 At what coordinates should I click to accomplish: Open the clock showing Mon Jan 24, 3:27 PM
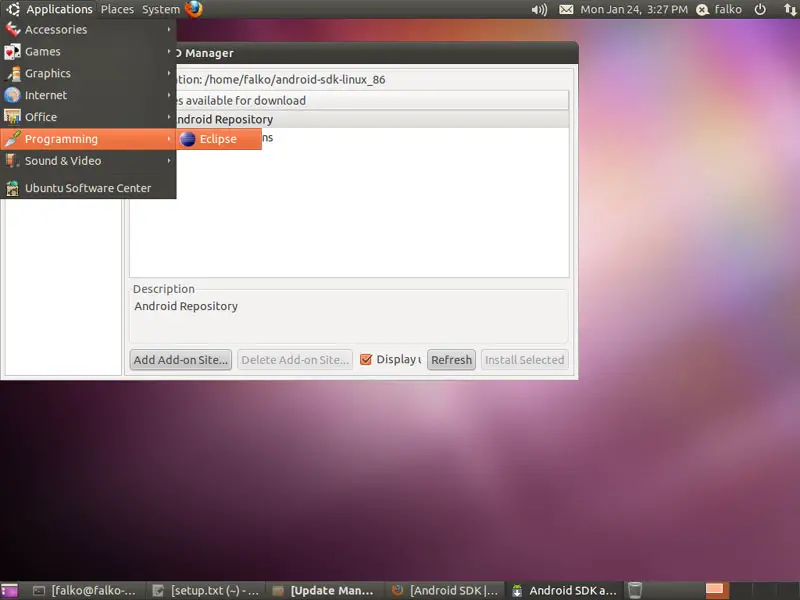tap(634, 10)
